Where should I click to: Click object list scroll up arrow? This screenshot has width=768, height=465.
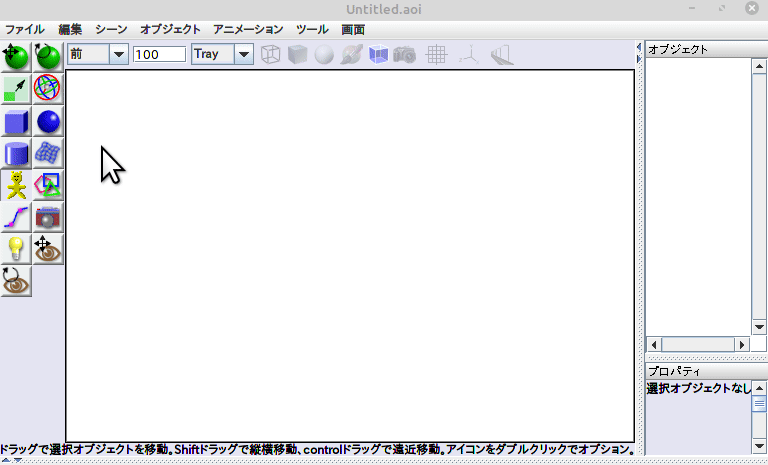(759, 67)
